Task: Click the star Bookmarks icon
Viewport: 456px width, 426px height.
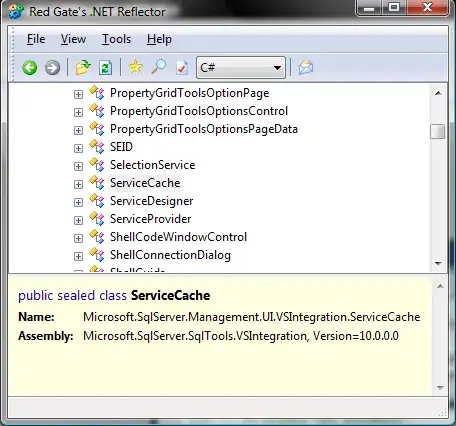Action: [135, 67]
